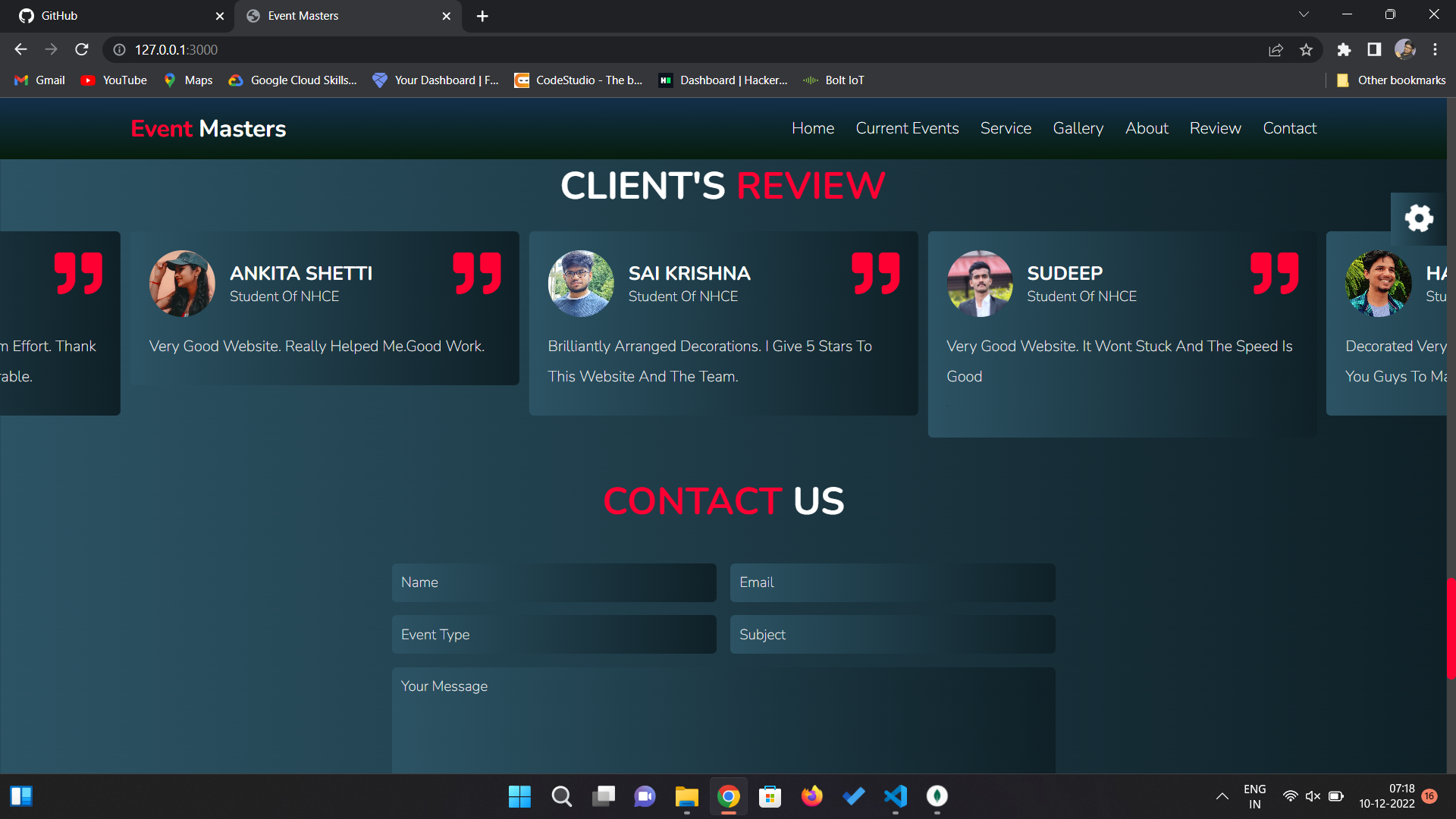This screenshot has width=1456, height=819.
Task: Launch VS Code from the taskbar
Action: tap(896, 796)
